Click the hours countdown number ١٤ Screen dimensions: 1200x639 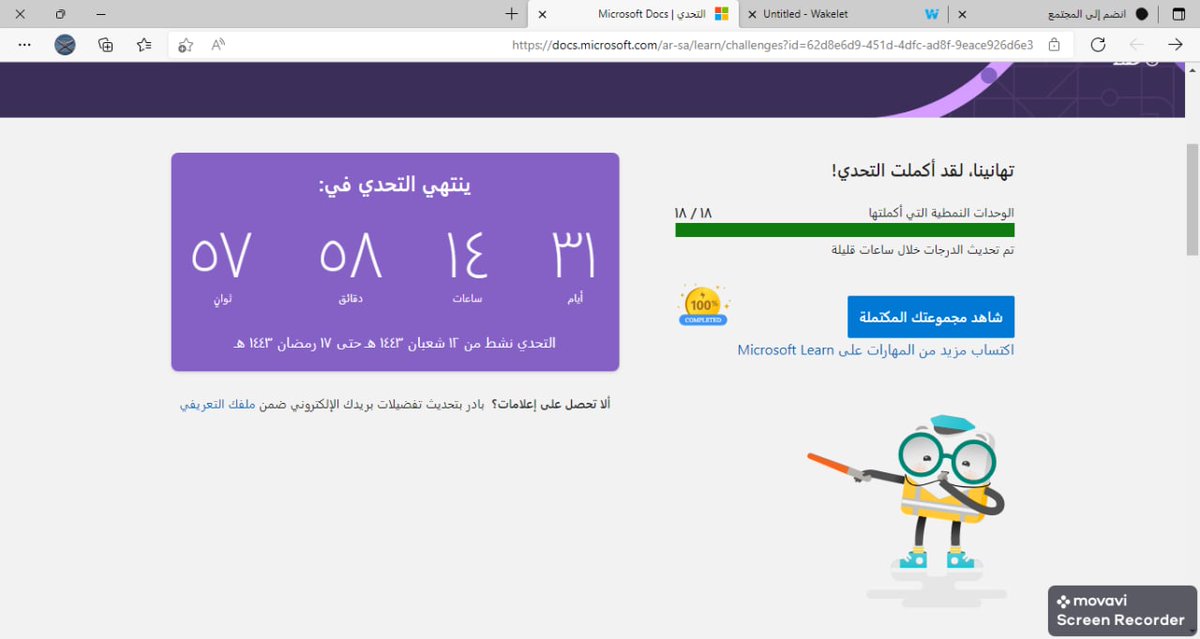(466, 256)
